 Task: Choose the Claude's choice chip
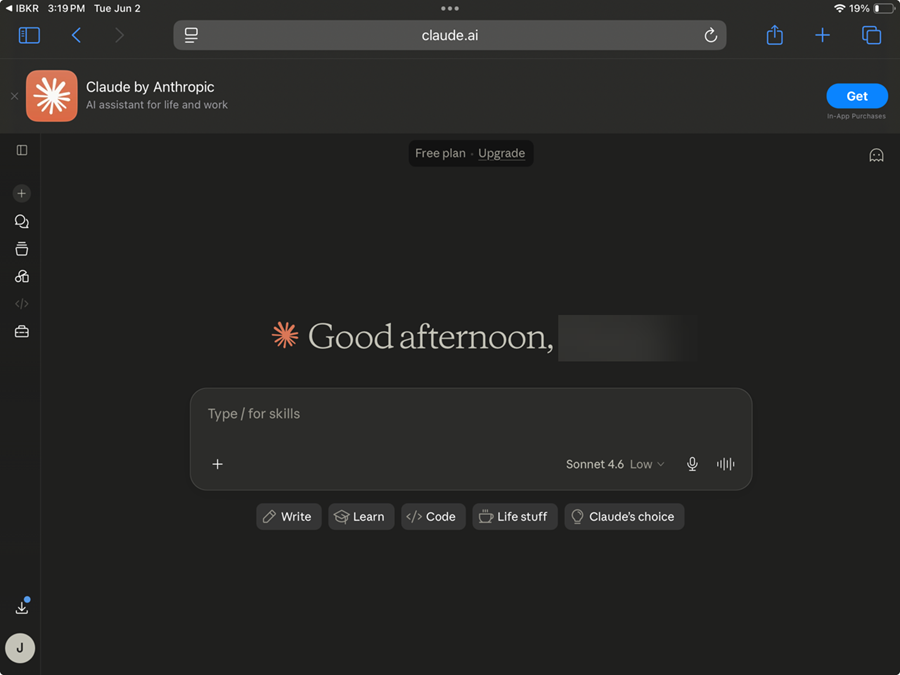pyautogui.click(x=624, y=517)
